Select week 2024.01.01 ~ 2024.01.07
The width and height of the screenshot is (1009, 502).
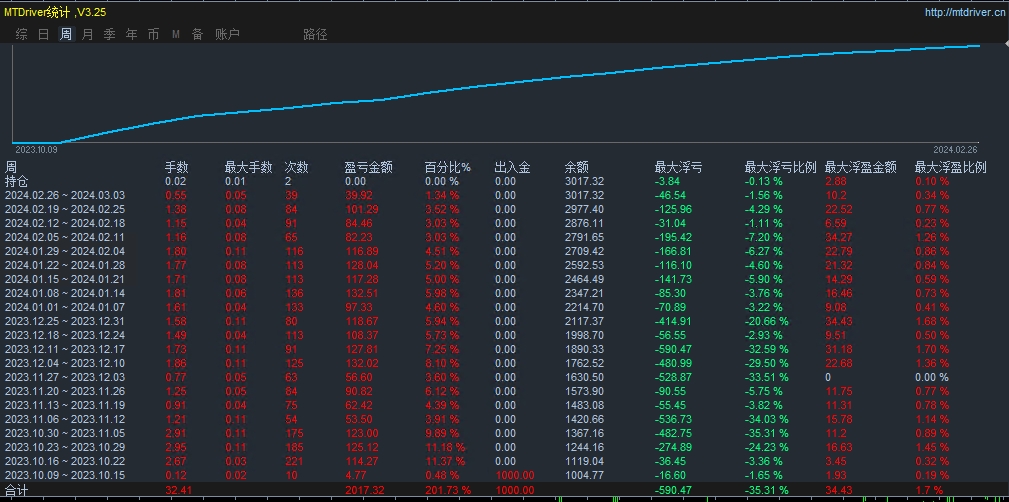pyautogui.click(x=65, y=307)
